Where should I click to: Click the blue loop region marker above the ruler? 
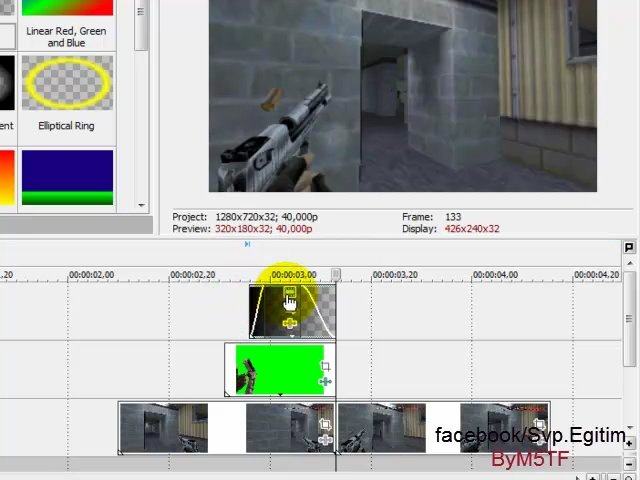point(247,244)
